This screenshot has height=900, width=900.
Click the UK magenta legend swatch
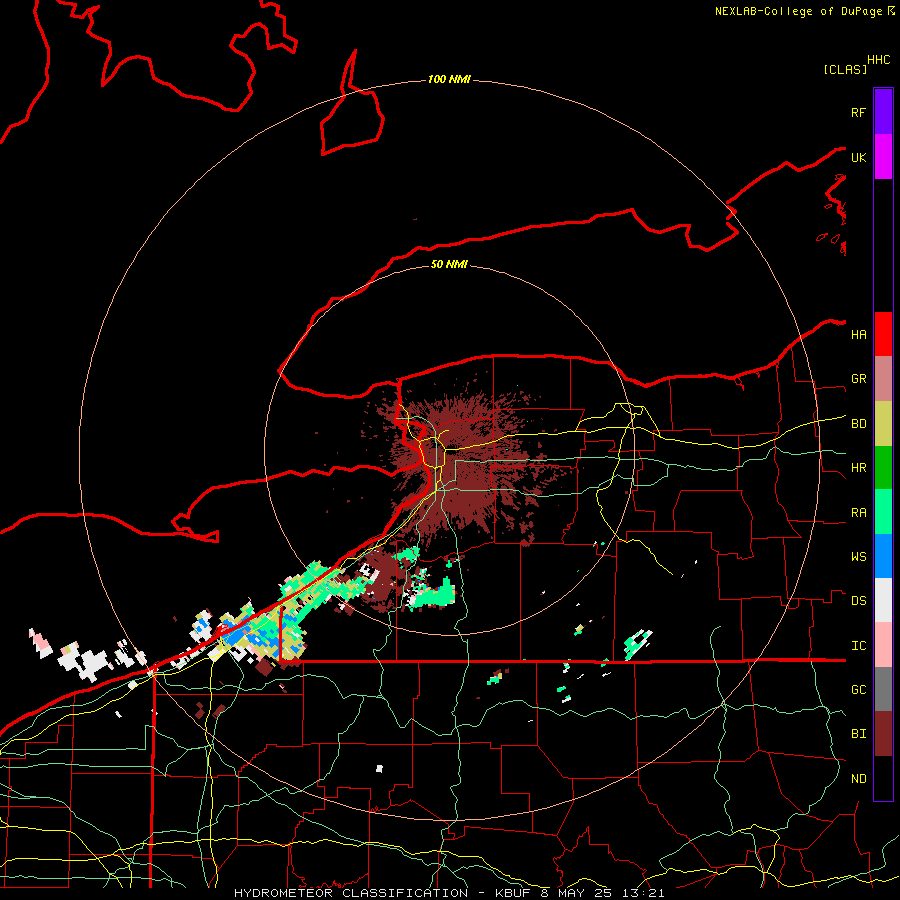[x=883, y=157]
